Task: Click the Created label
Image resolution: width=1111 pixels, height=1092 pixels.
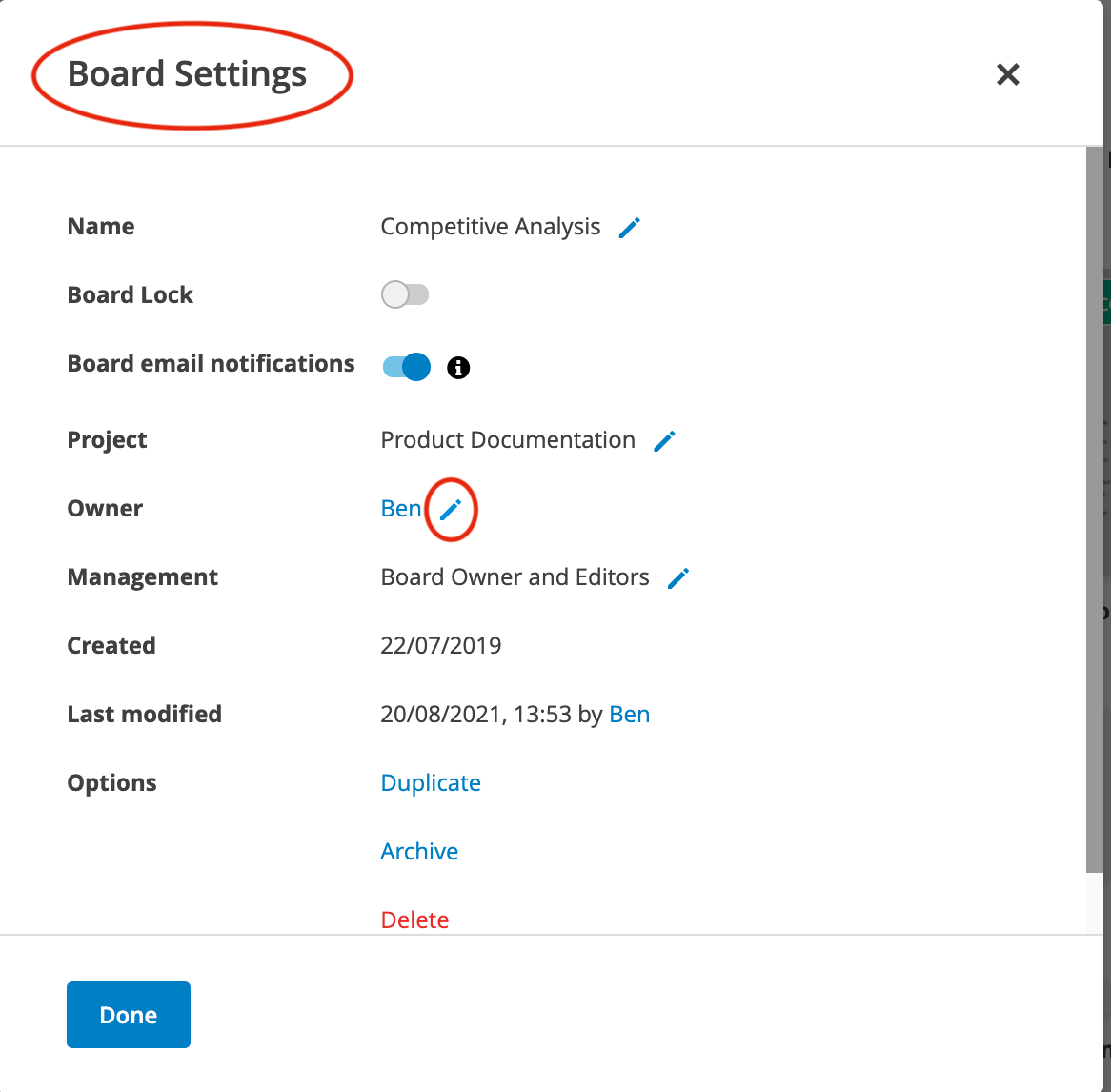Action: (111, 645)
